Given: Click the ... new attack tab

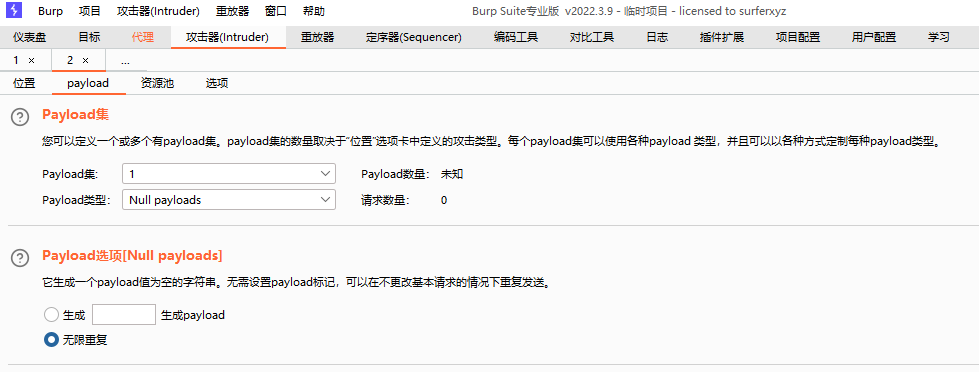Looking at the screenshot, I should pyautogui.click(x=125, y=61).
